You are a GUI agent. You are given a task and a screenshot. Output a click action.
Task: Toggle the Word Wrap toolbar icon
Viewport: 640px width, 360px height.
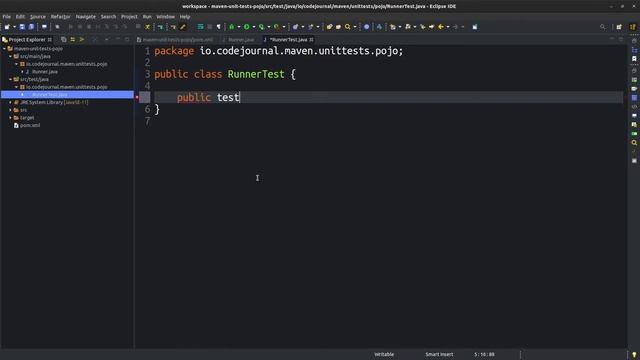[200, 27]
